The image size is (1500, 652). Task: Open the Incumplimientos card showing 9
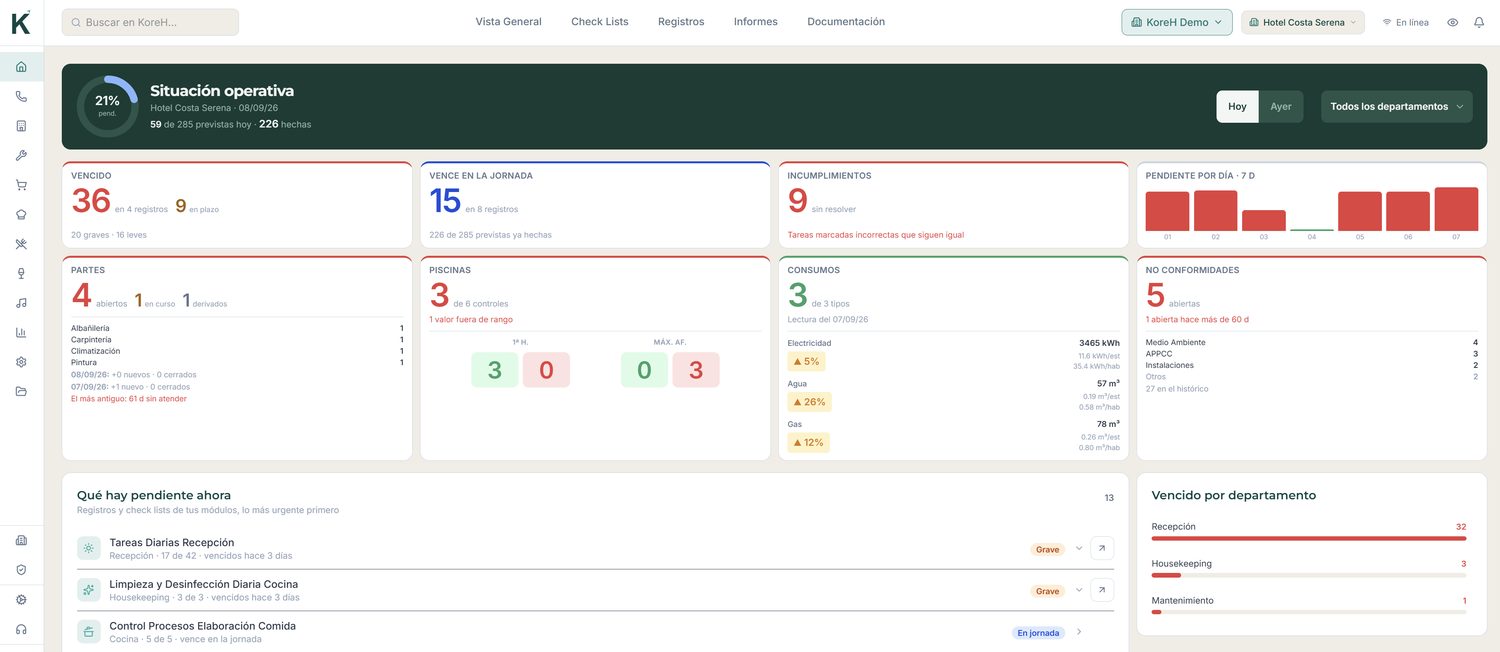(953, 205)
